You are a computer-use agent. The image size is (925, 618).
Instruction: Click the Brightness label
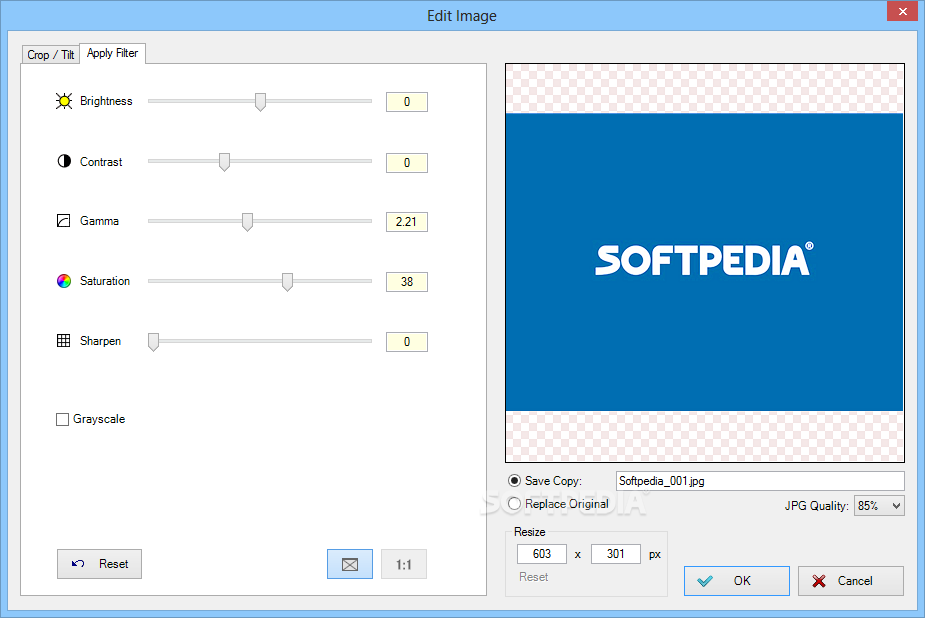(x=106, y=101)
